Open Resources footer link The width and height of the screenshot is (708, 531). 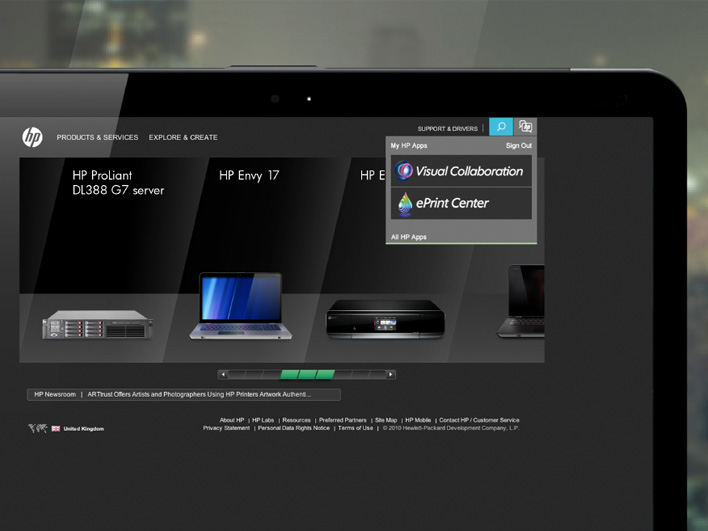(x=296, y=420)
